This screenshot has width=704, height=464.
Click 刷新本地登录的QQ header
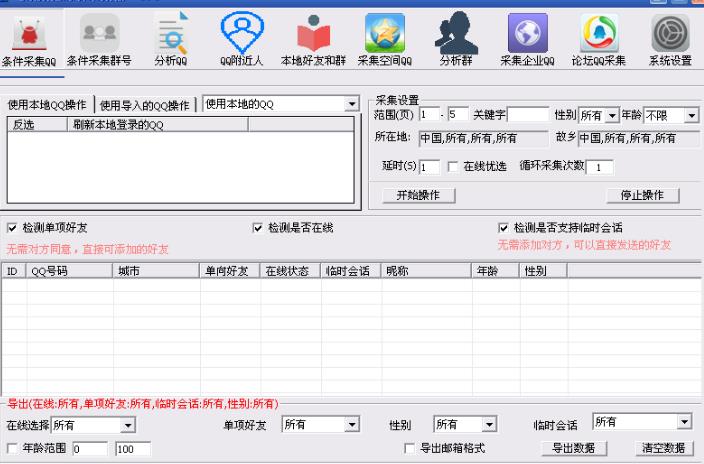[x=158, y=125]
